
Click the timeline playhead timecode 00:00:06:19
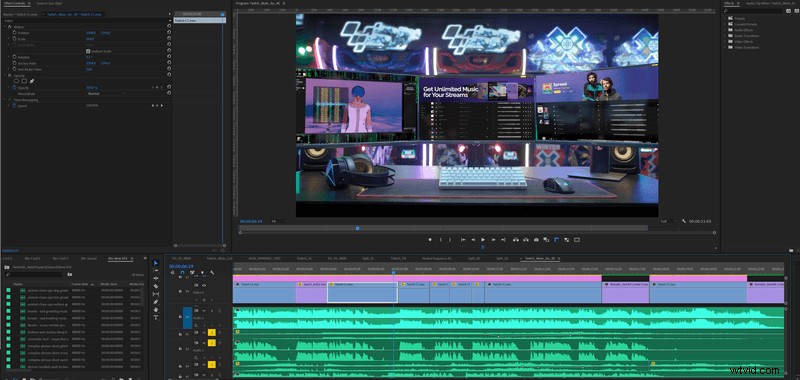[x=181, y=266]
